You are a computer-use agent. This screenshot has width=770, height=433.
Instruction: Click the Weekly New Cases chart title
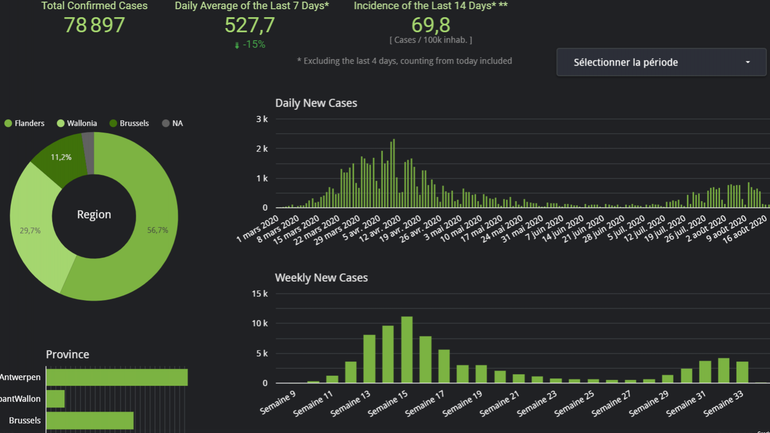click(321, 277)
